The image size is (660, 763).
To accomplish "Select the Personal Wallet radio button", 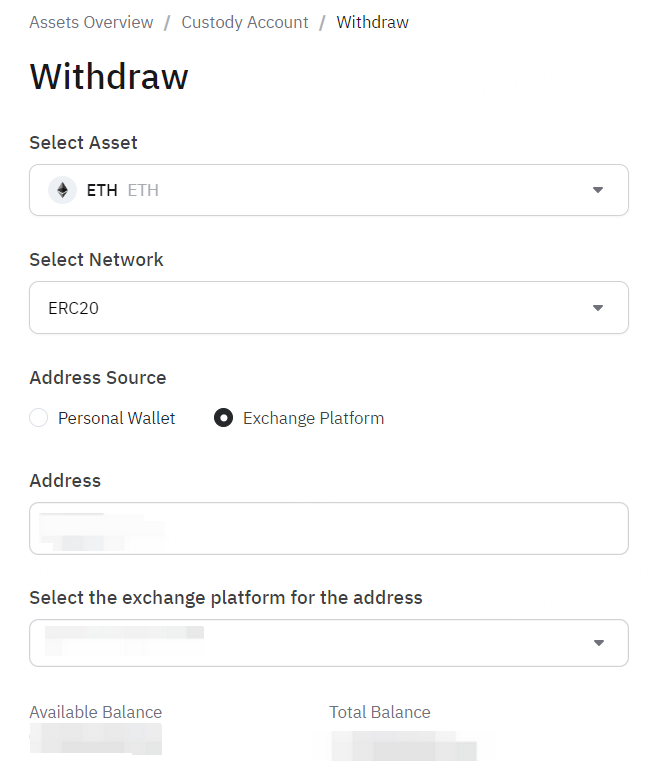I will pyautogui.click(x=39, y=418).
